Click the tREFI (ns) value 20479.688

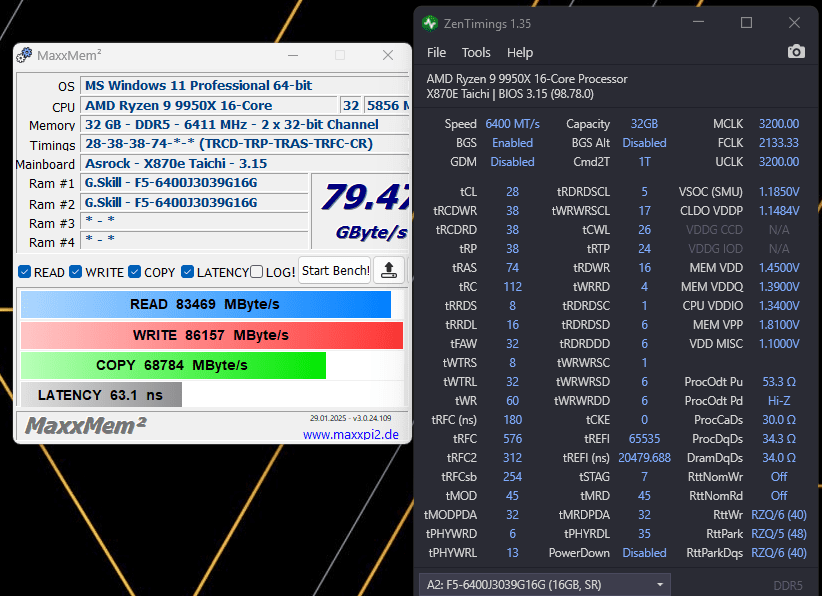point(644,458)
